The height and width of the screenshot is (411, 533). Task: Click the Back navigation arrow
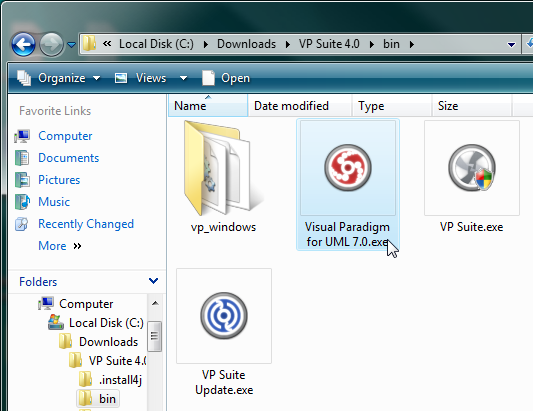pyautogui.click(x=23, y=44)
